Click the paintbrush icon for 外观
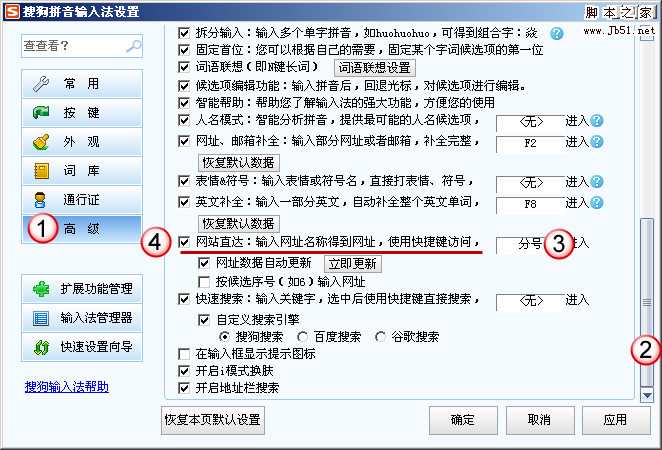 (41, 141)
